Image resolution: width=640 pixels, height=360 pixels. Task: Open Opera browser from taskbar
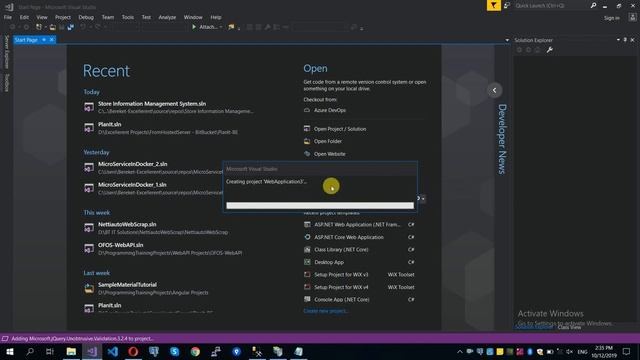[133, 351]
